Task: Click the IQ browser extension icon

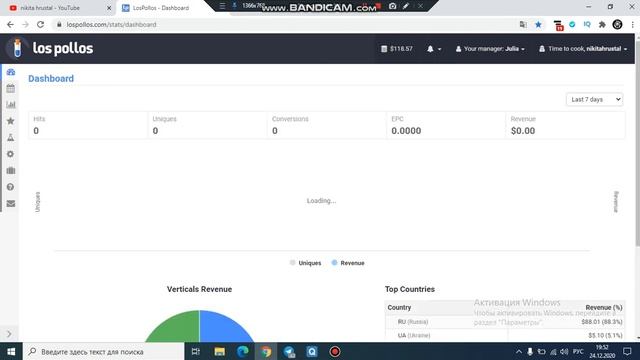Action: 587,24
